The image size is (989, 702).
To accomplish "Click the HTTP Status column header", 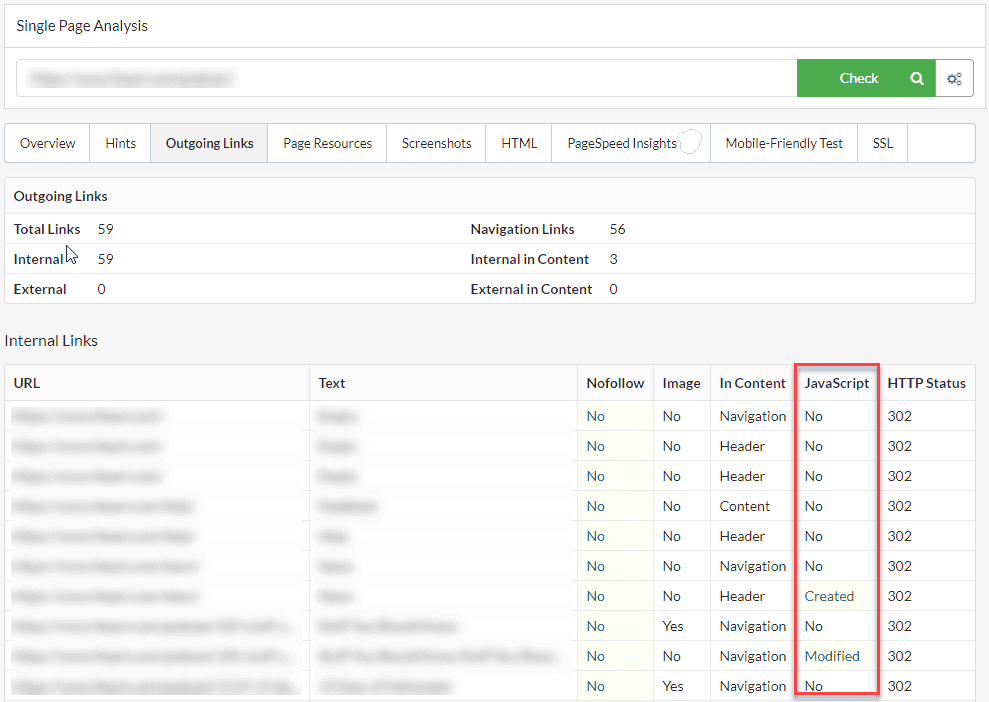I will [927, 383].
